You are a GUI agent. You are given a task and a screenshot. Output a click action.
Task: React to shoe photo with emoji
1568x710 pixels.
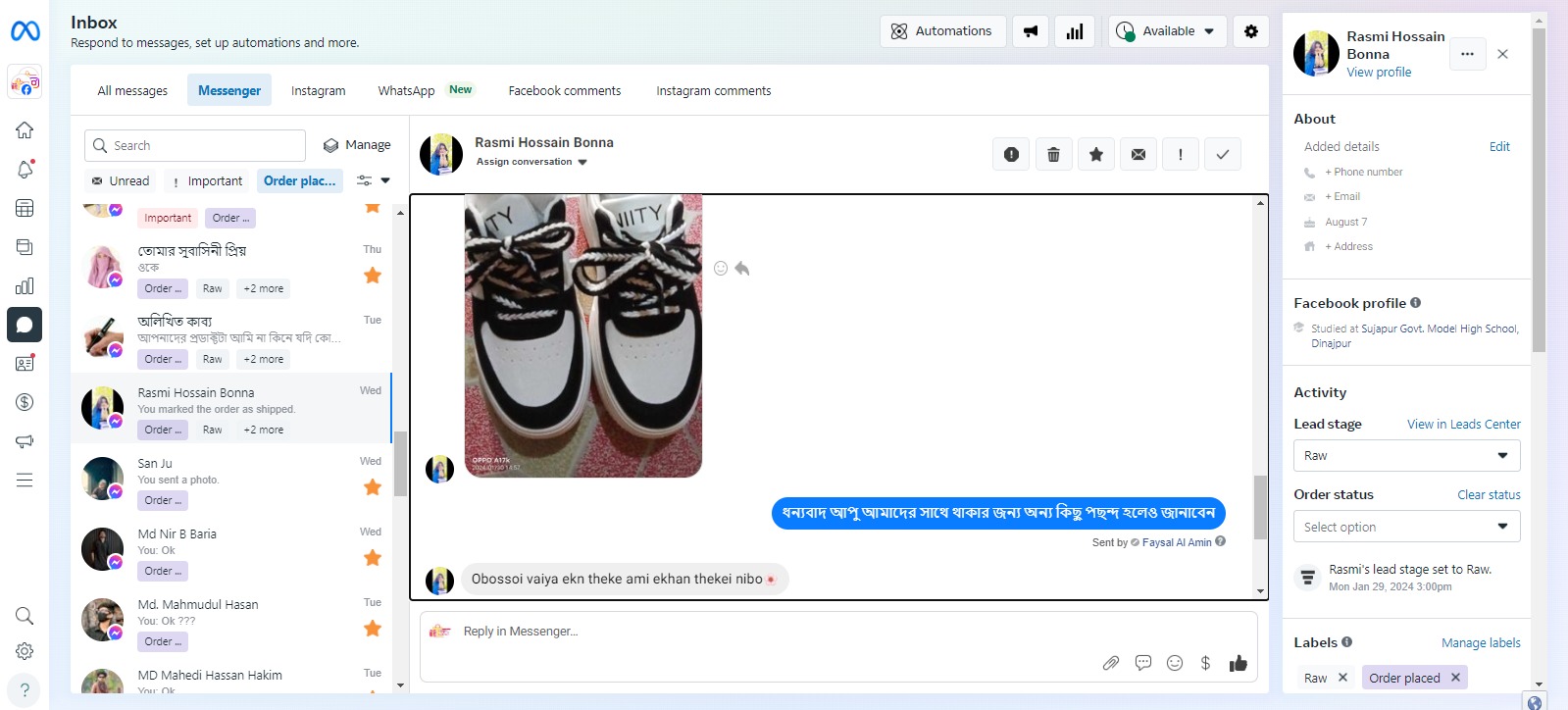[721, 269]
